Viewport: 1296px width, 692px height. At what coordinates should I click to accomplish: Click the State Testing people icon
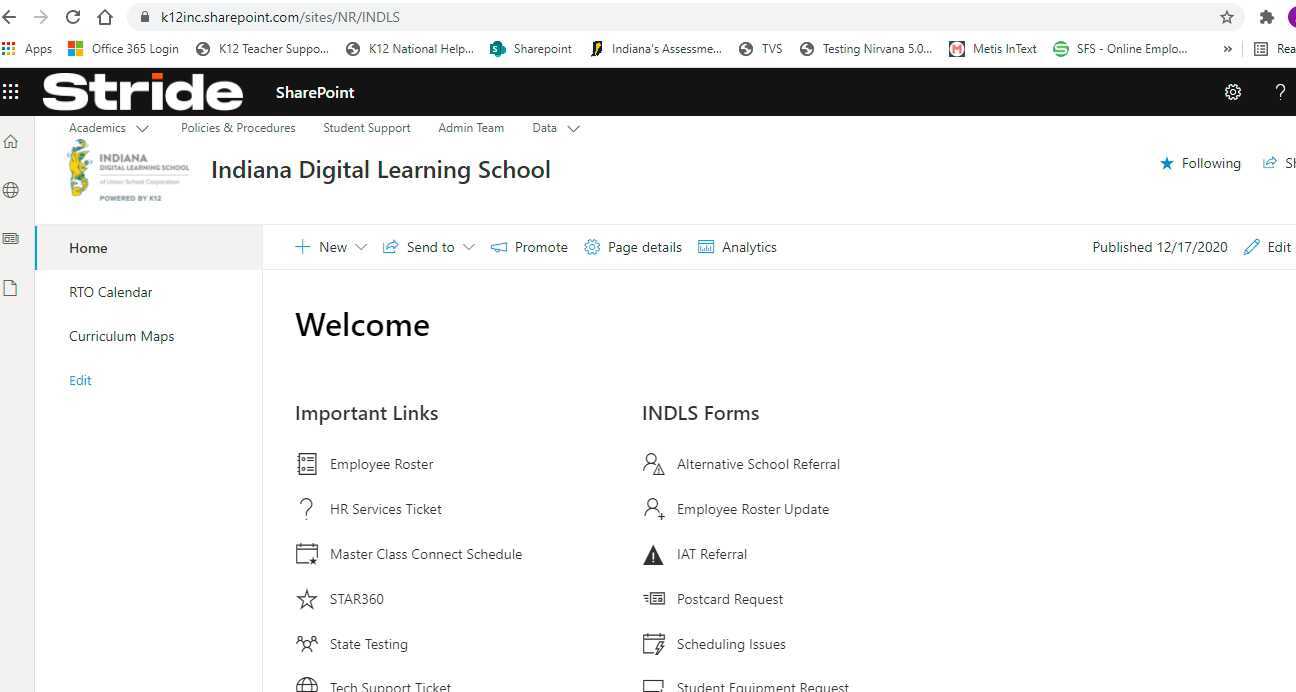point(307,644)
